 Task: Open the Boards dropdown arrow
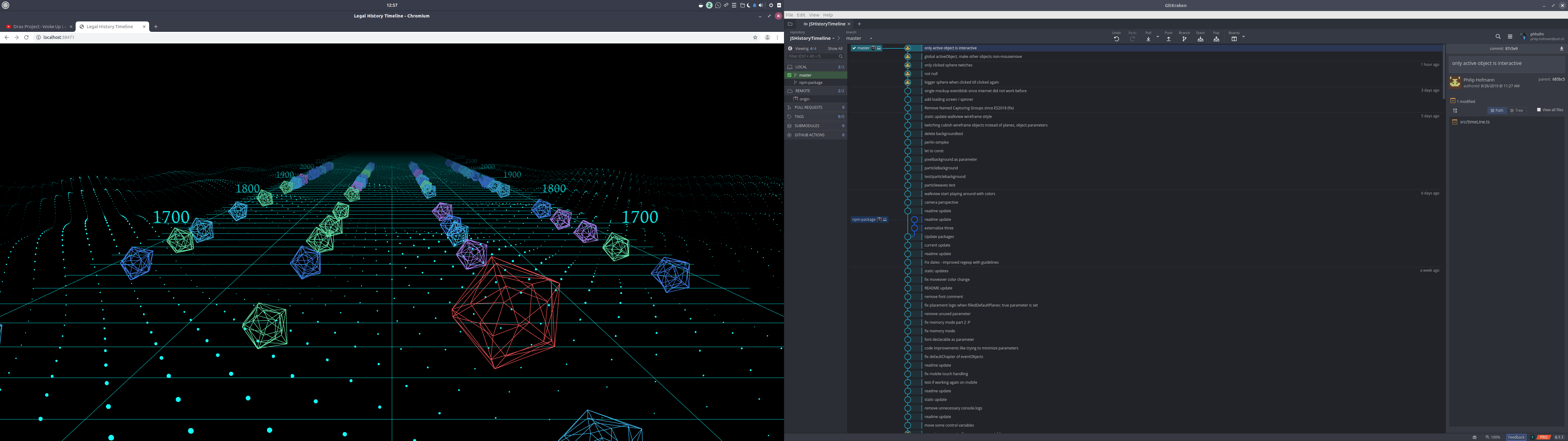coord(1244,37)
